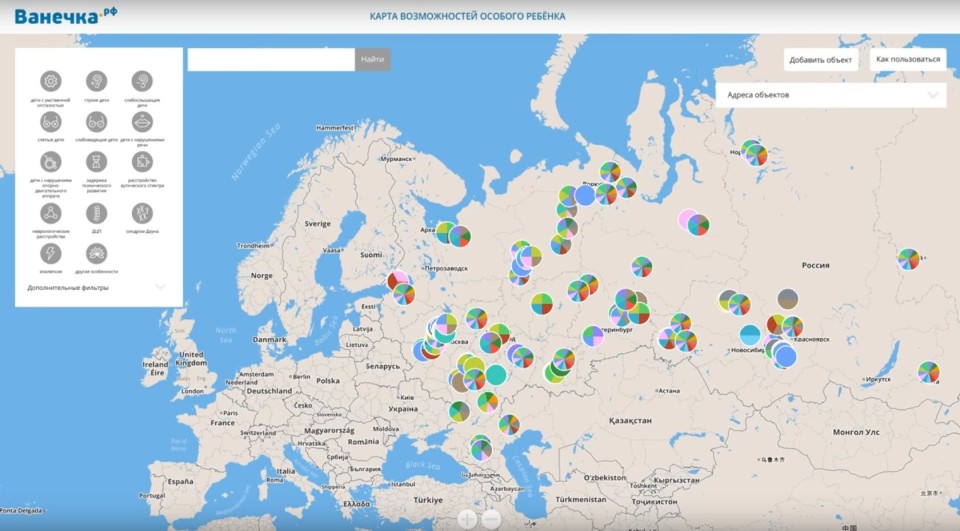Select the hourglass 'задержка психического развития' icon

(x=96, y=161)
